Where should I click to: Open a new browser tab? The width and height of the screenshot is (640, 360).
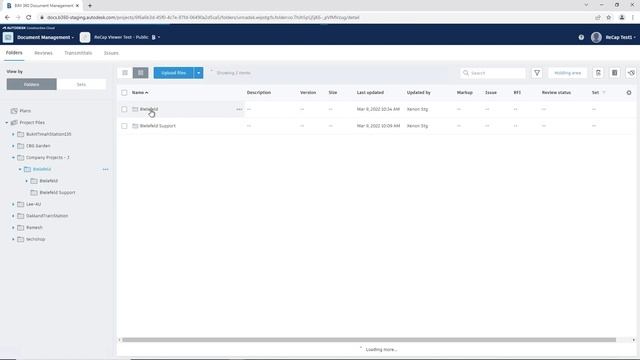point(90,5)
